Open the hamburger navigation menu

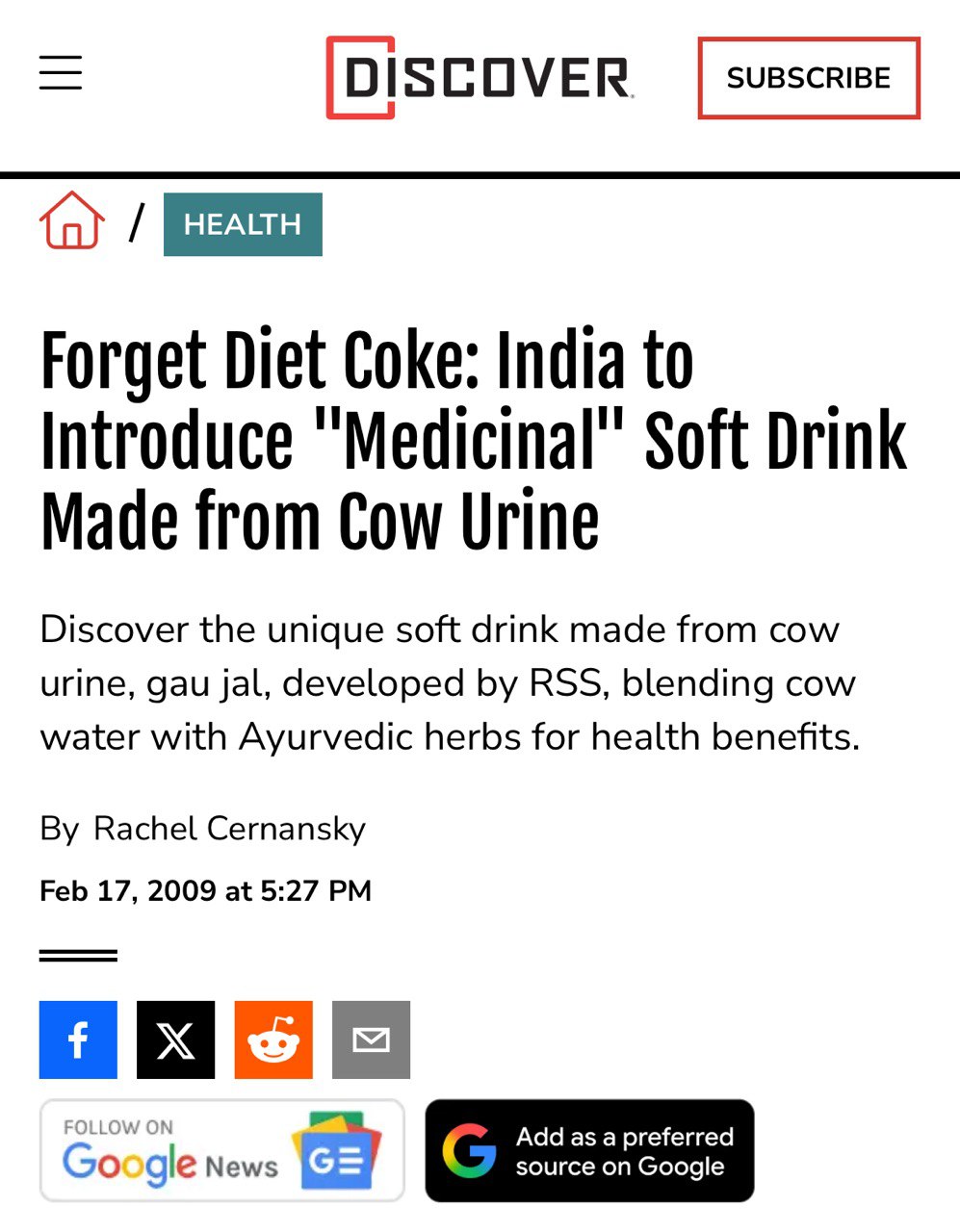point(61,73)
